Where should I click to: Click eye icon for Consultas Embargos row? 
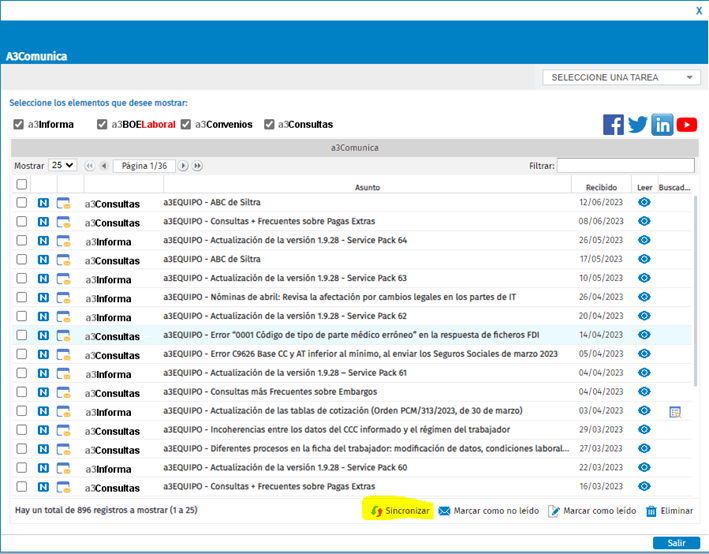click(x=644, y=392)
